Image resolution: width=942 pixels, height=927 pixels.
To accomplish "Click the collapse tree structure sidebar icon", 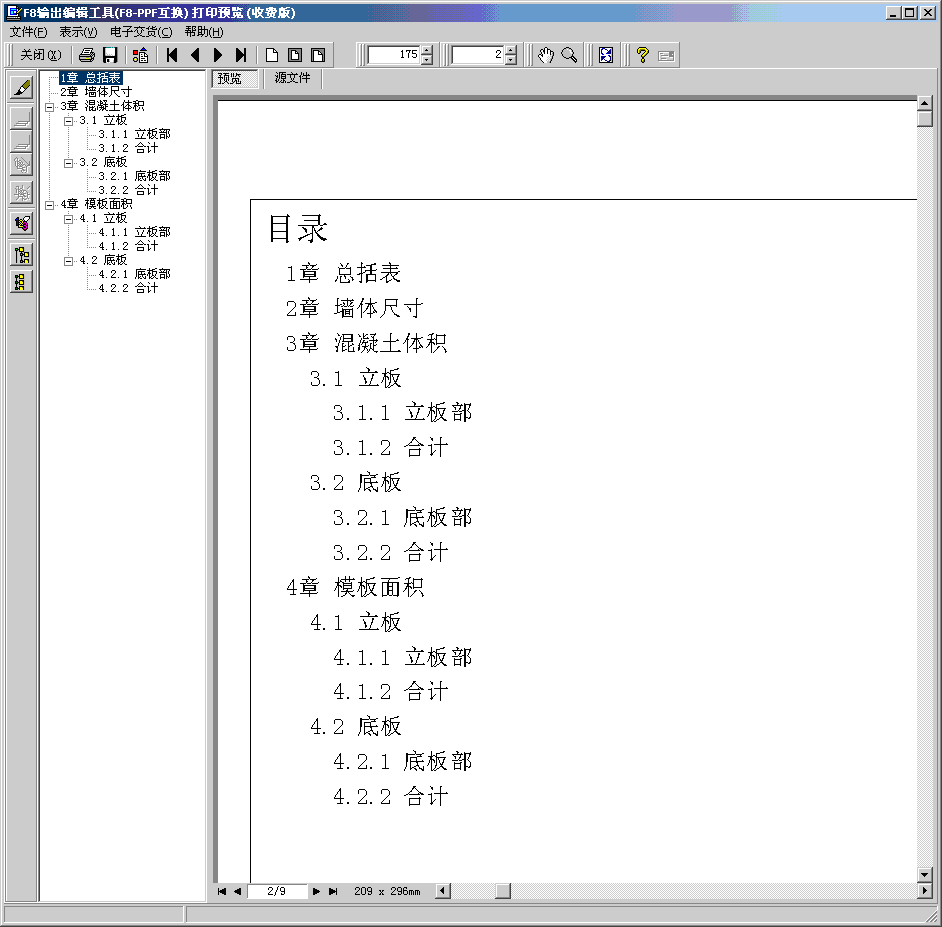I will pyautogui.click(x=22, y=282).
